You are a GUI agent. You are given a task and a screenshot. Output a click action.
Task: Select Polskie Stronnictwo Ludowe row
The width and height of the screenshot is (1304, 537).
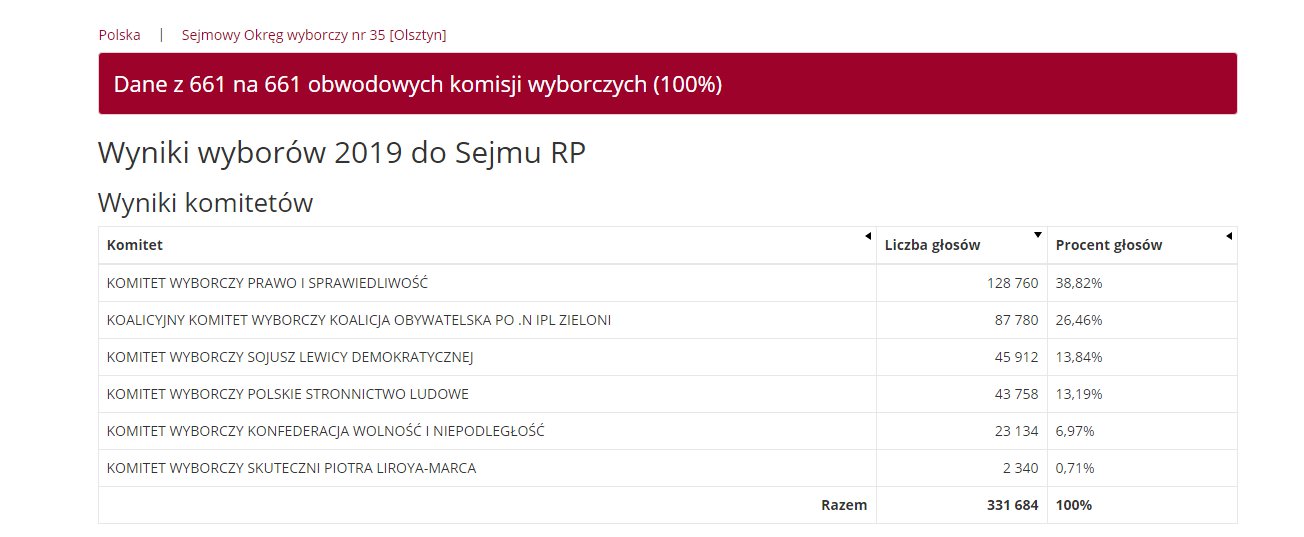(667, 394)
